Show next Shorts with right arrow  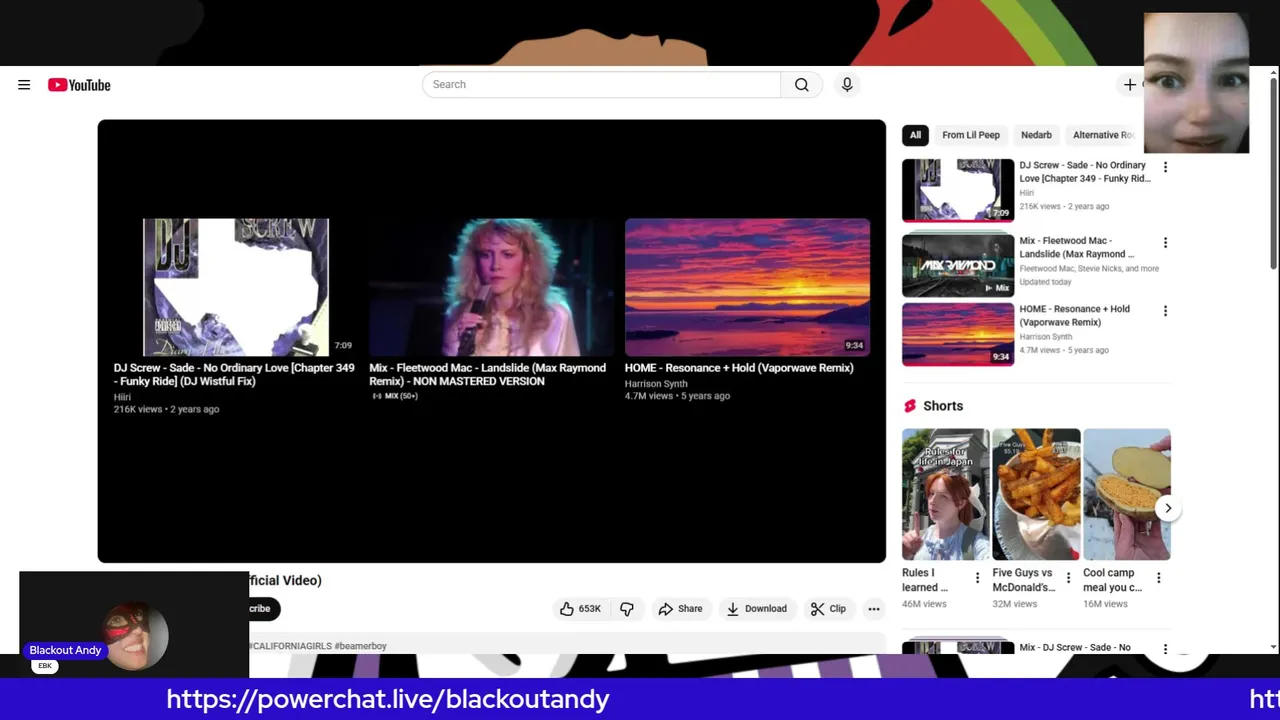click(x=1168, y=508)
